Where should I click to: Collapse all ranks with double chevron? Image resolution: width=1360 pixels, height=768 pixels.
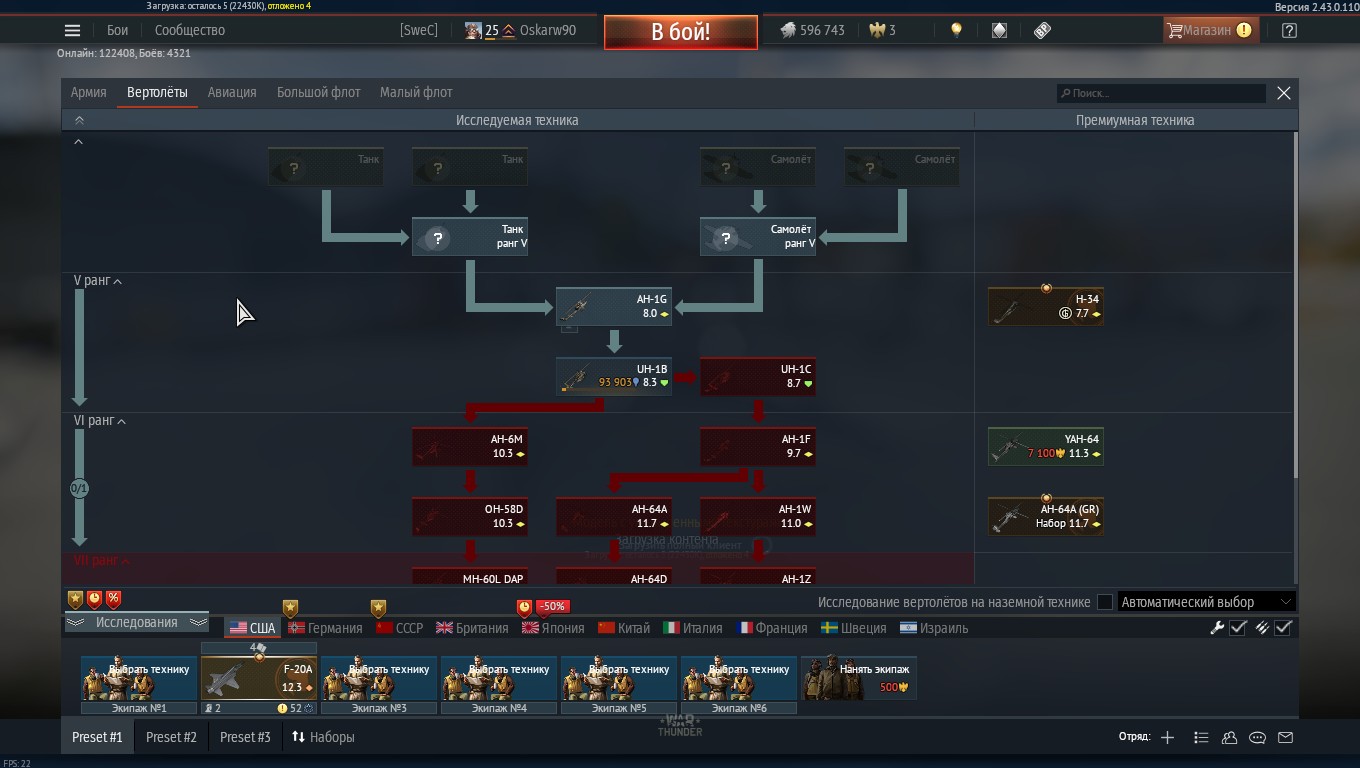click(x=79, y=120)
